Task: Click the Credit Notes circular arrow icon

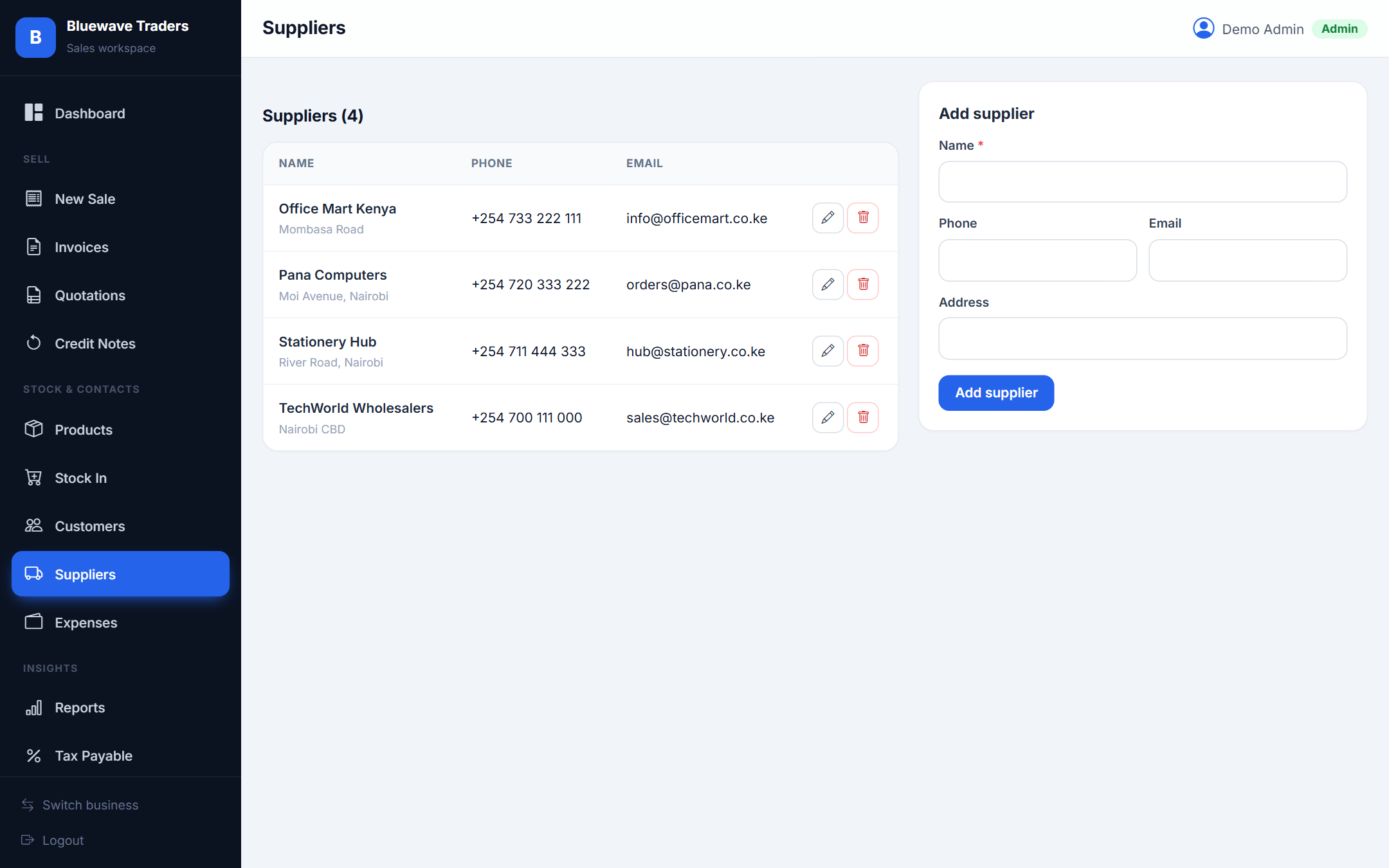Action: click(33, 343)
